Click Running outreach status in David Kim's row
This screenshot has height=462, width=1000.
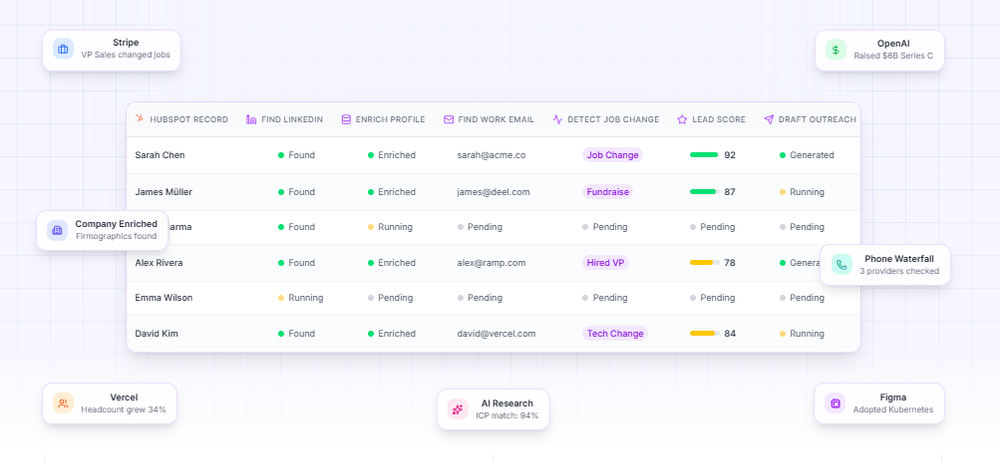pyautogui.click(x=802, y=334)
